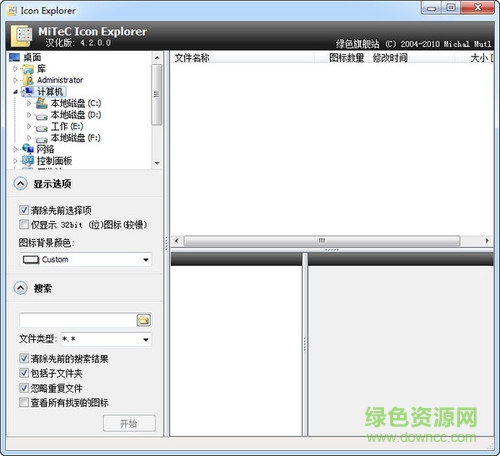This screenshot has width=500, height=456.
Task: Expand the 本地磁盘 (C:) node arrow
Action: 29,103
